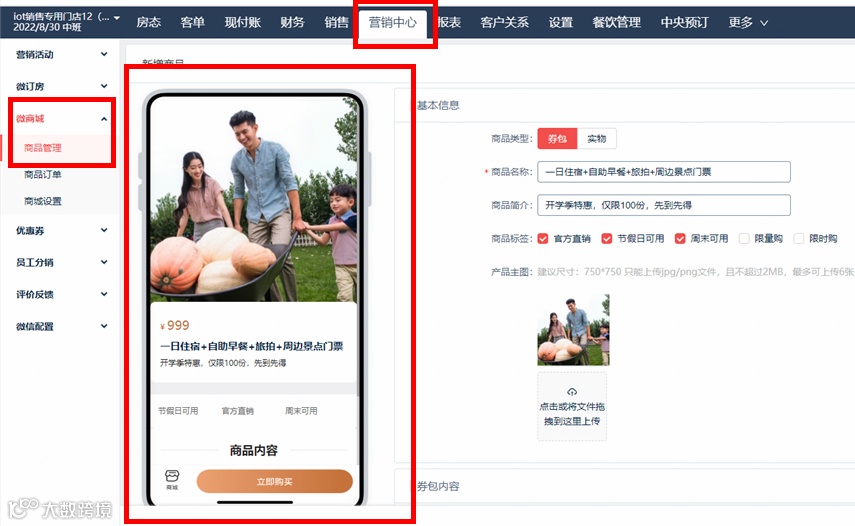The height and width of the screenshot is (526, 855).
Task: Click the 券包内容 section heading
Action: pos(438,486)
